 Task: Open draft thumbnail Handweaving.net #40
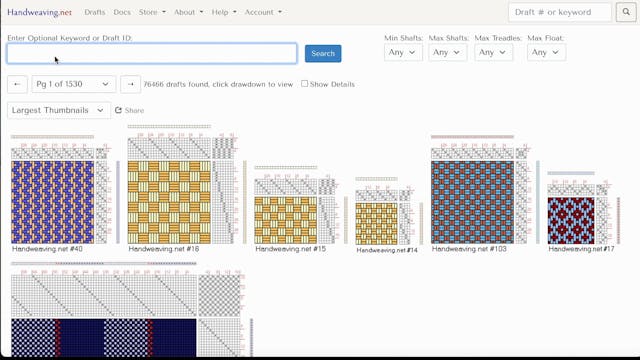click(x=65, y=190)
